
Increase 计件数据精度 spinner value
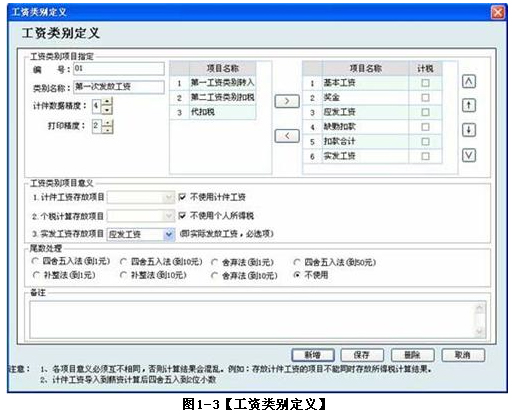107,101
